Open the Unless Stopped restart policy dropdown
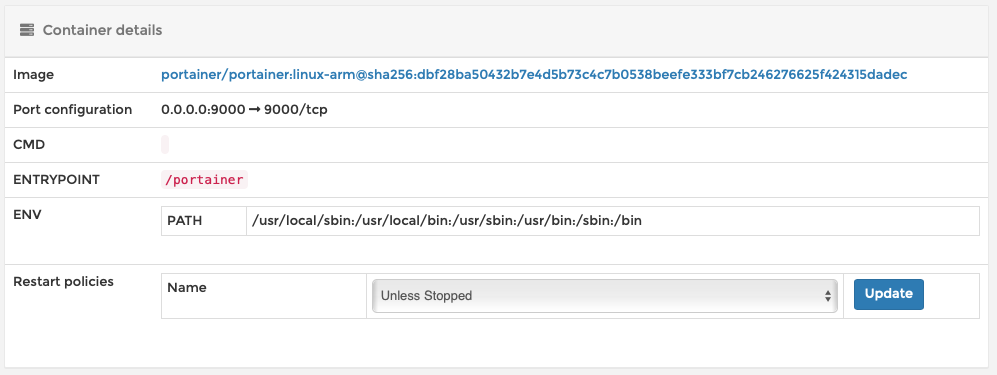 [x=604, y=296]
